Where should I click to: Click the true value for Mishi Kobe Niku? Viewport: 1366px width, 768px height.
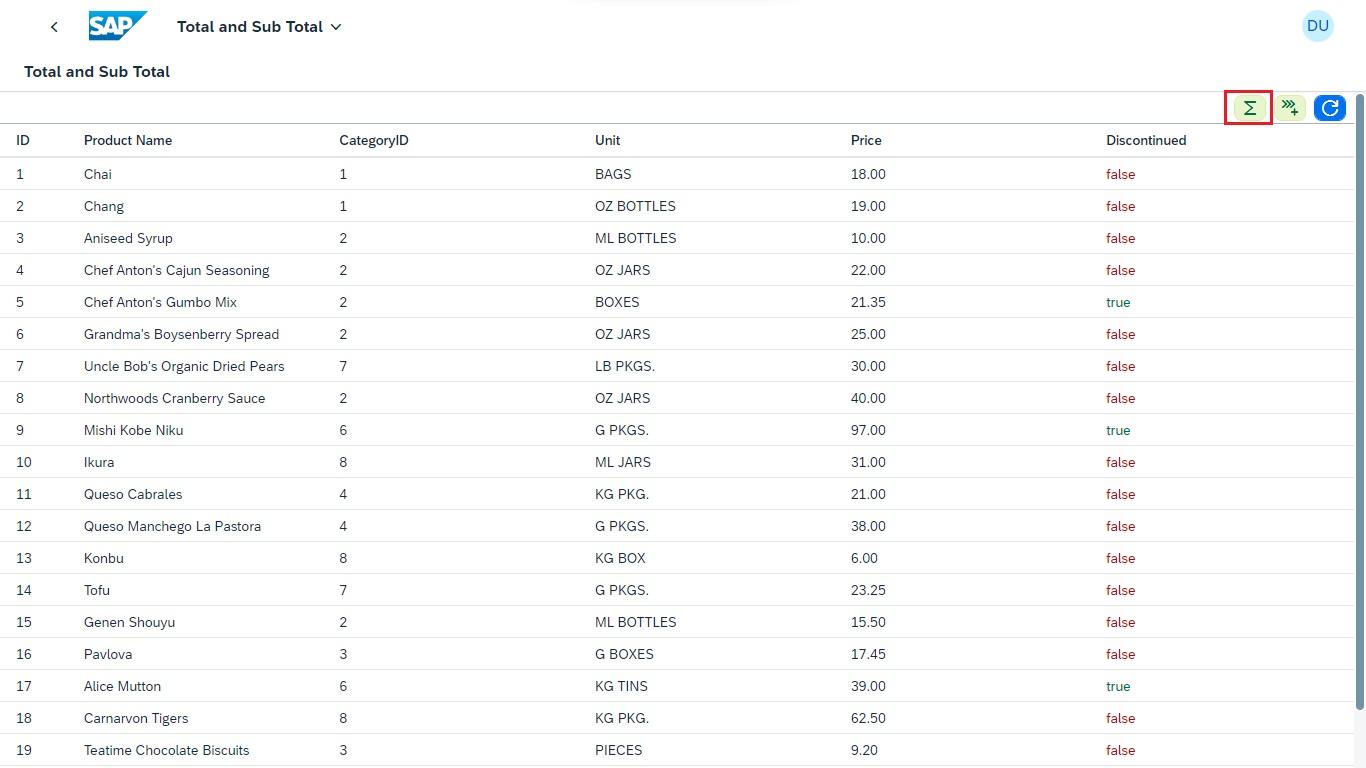1118,430
